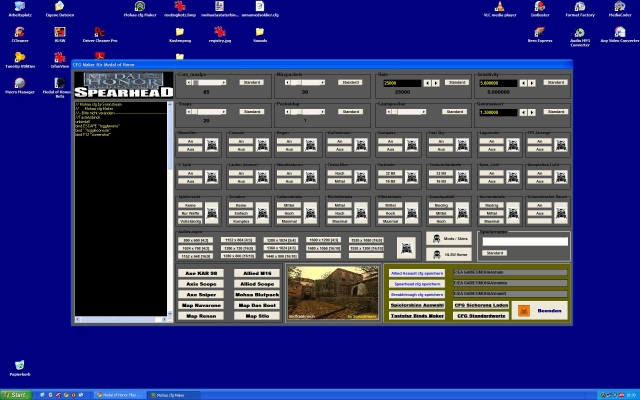Click the config text panel vertical scrollbar
This screenshot has width=640, height=400.
(x=169, y=209)
